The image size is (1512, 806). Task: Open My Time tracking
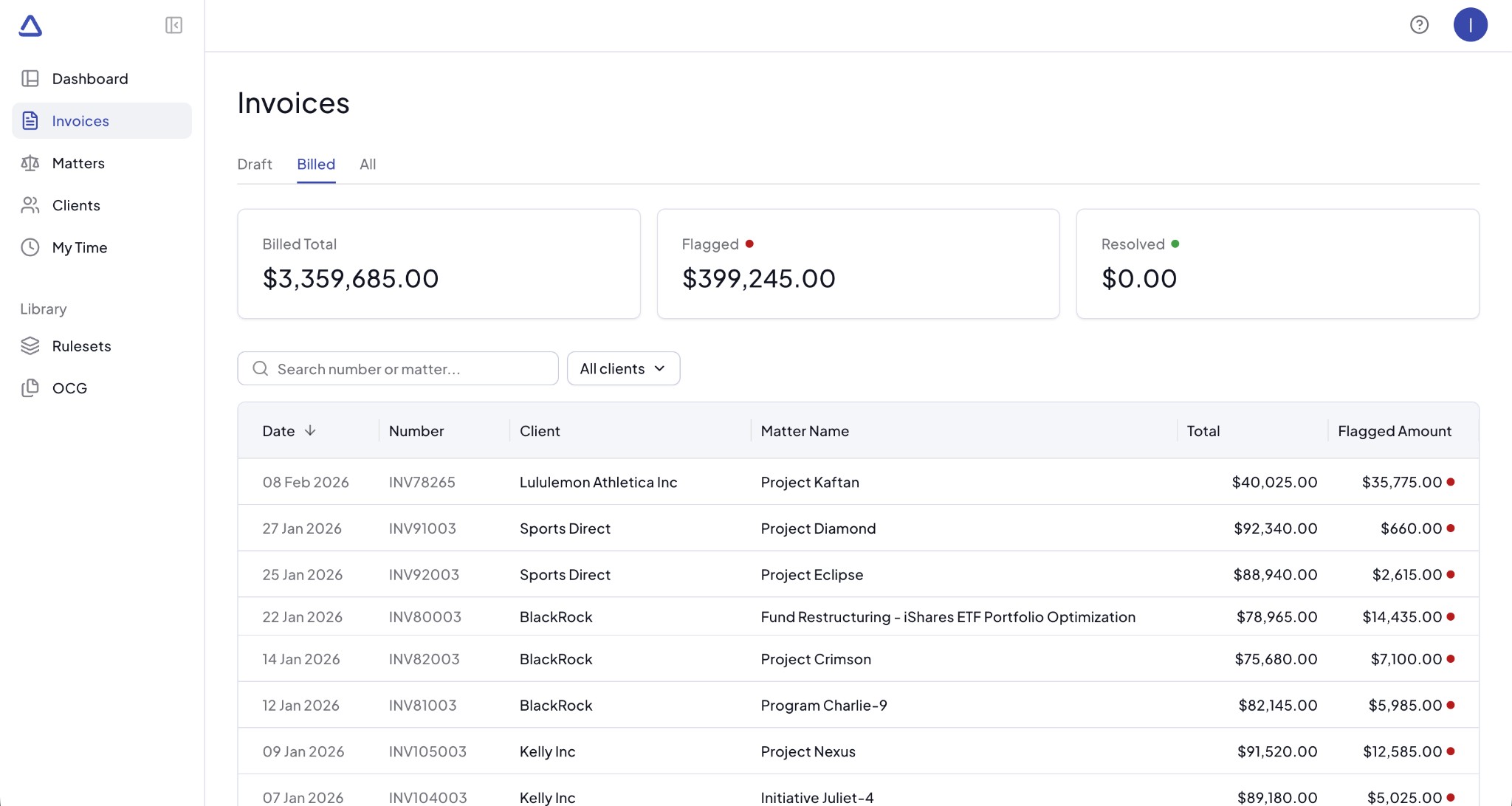(x=80, y=247)
